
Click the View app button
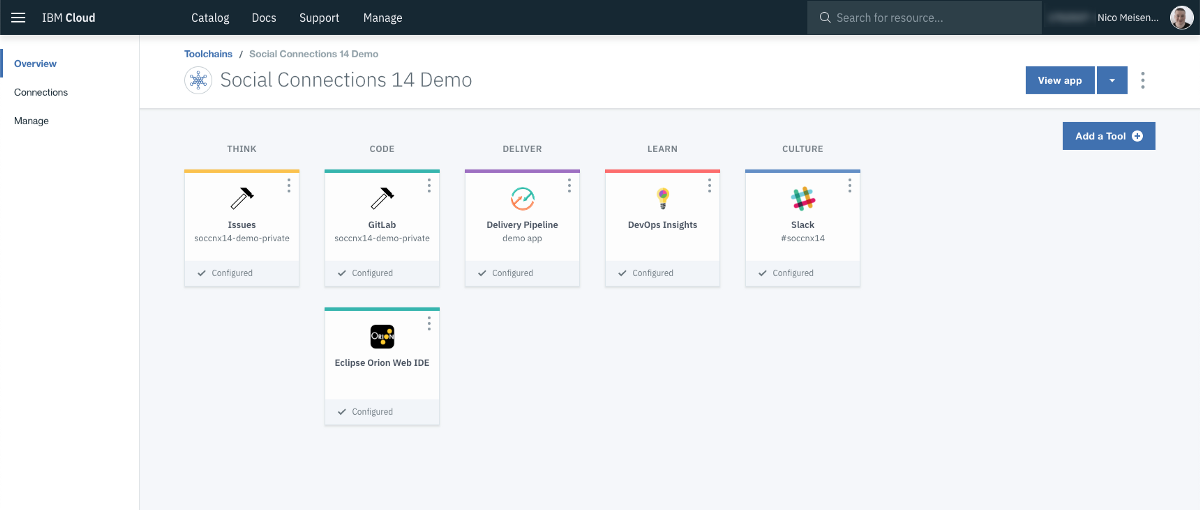click(1060, 80)
